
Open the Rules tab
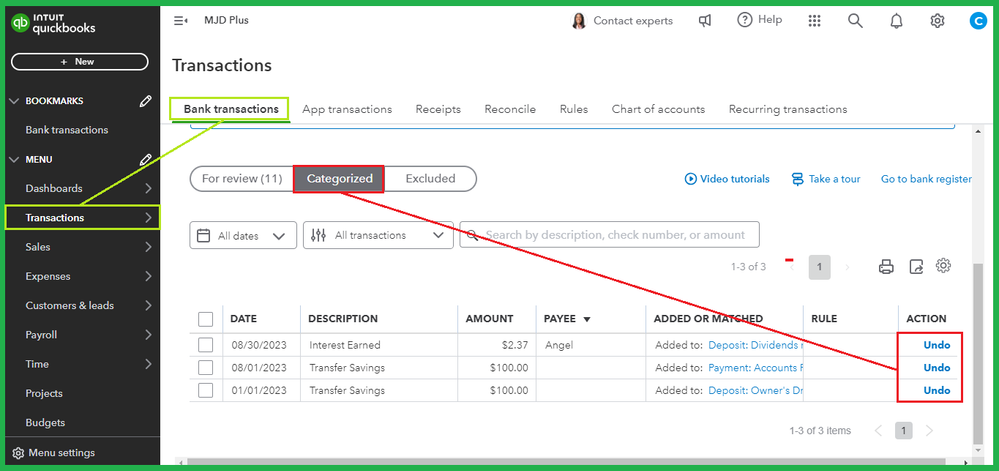coord(573,110)
